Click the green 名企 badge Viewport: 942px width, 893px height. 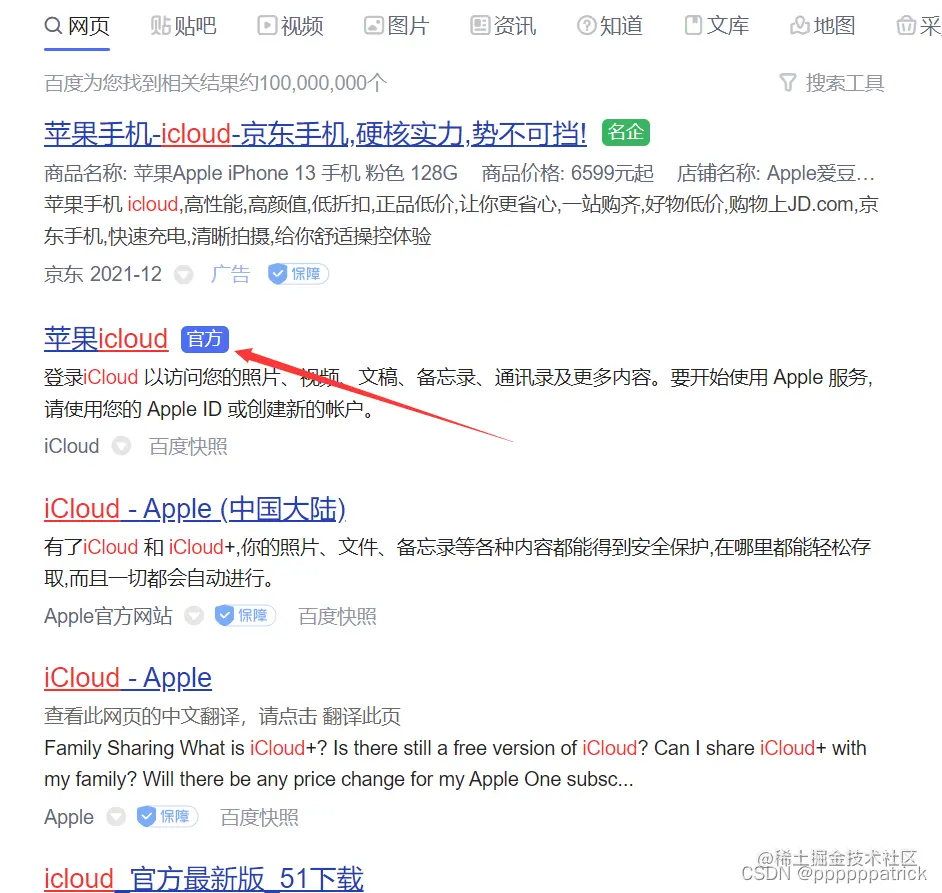tap(626, 132)
